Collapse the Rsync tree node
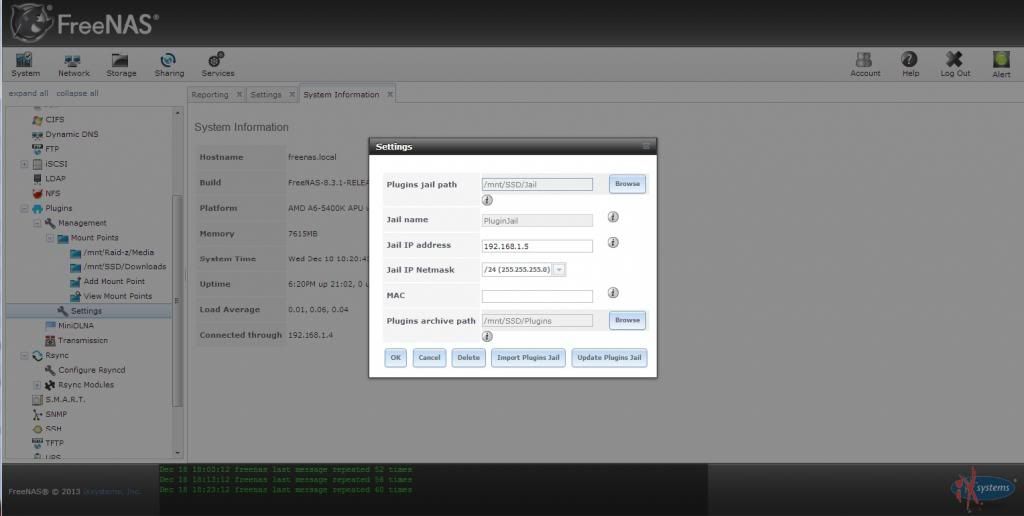1024x516 pixels. click(x=24, y=355)
